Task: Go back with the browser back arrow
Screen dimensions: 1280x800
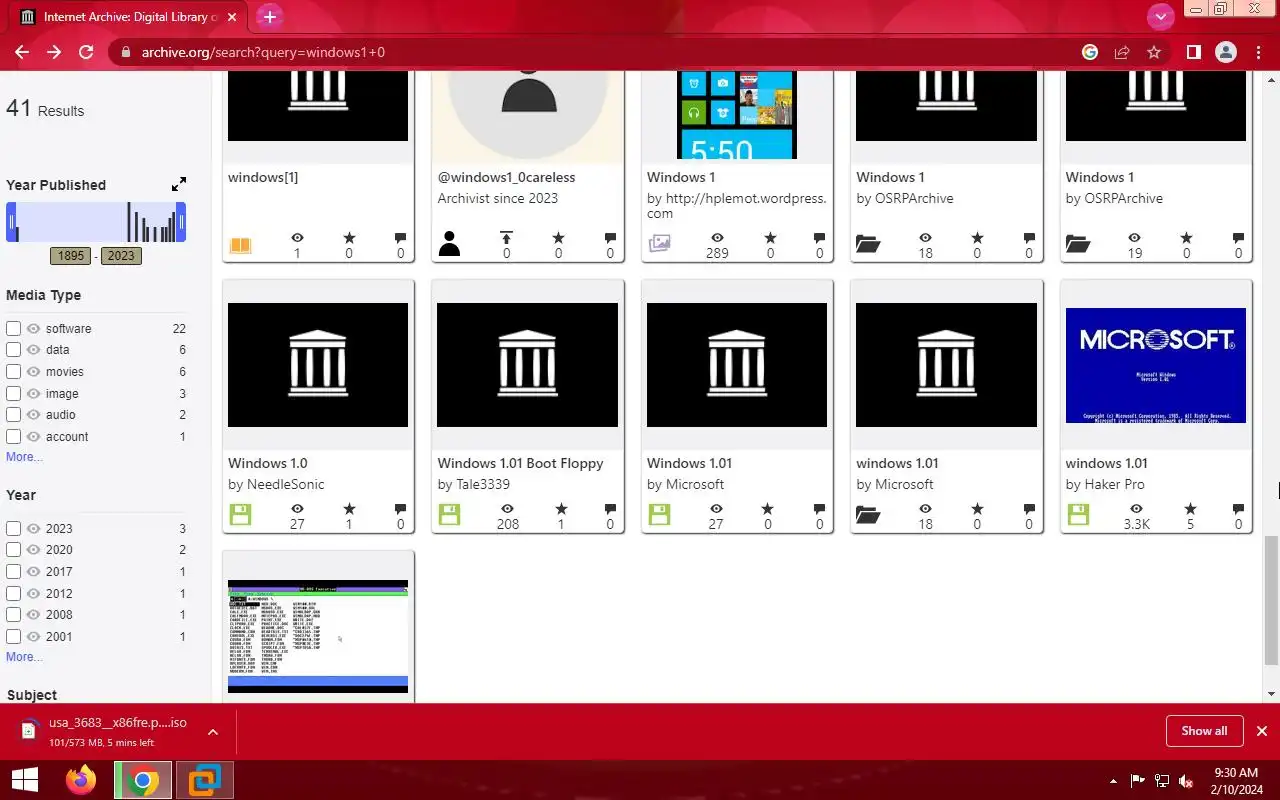Action: (x=22, y=52)
